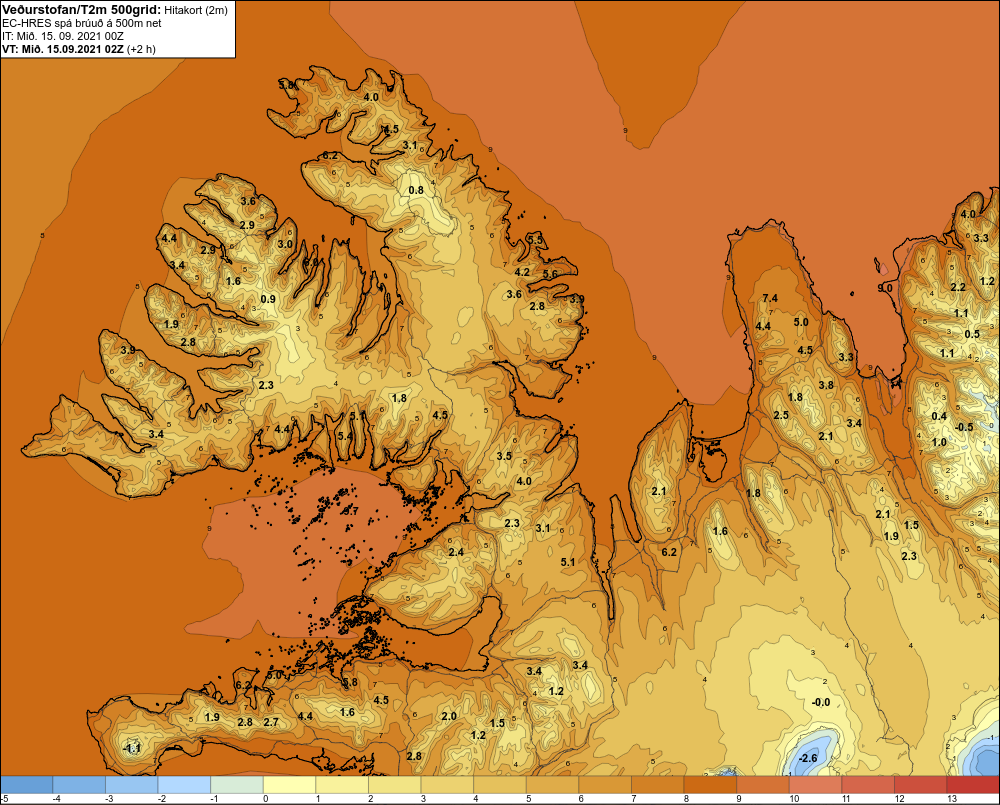
Task: Select the legend swatch between -3 and -2
Action: [x=131, y=785]
